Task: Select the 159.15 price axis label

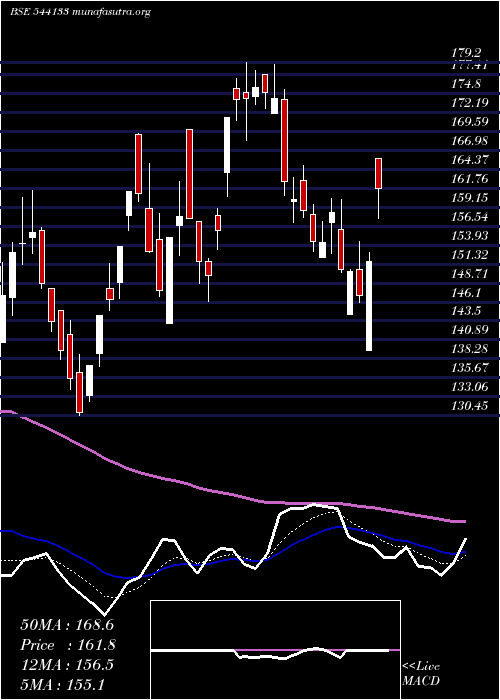Action: pyautogui.click(x=471, y=197)
